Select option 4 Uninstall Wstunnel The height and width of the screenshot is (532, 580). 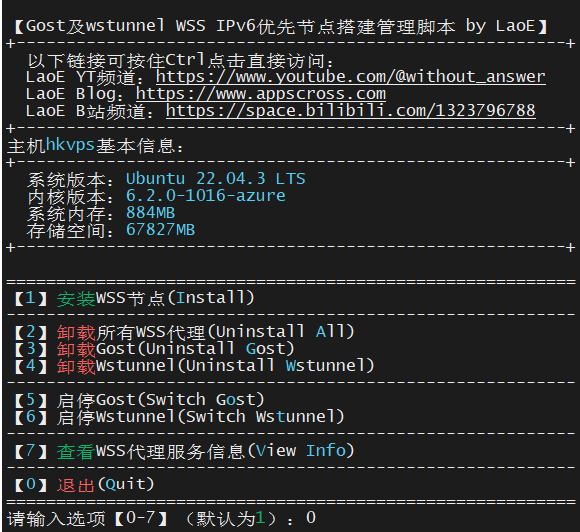coord(194,366)
